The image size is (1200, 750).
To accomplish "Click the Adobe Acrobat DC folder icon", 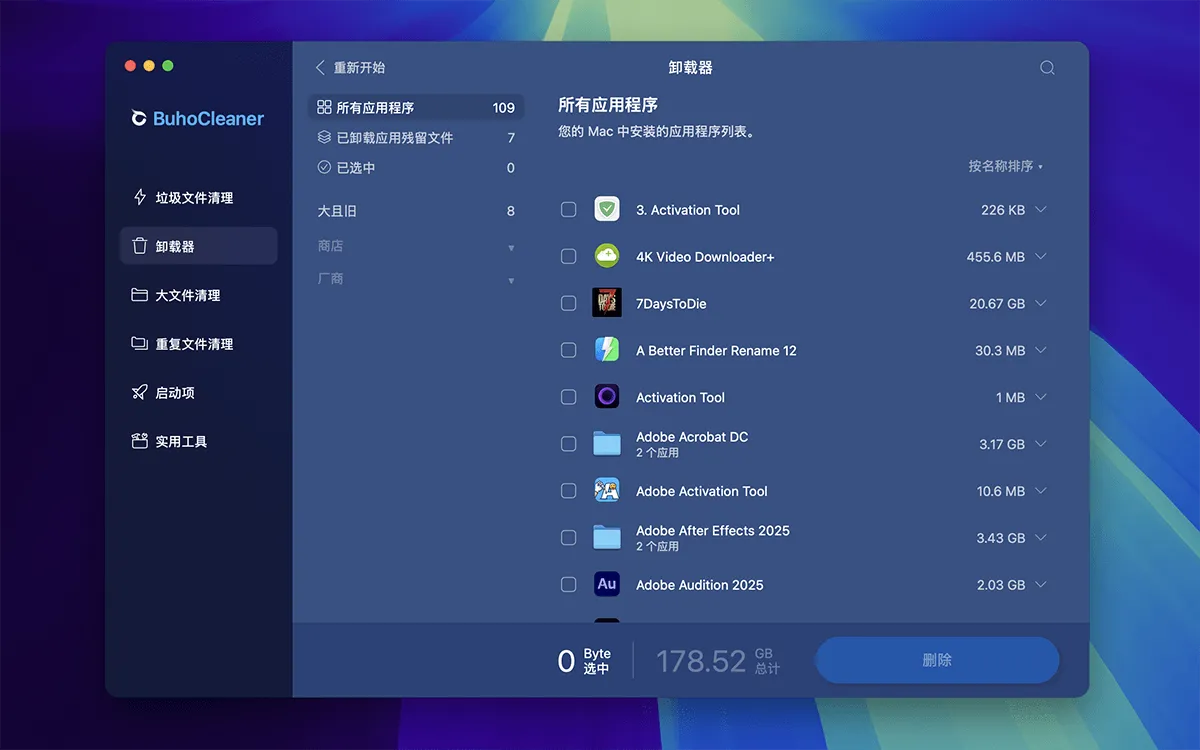I will 607,444.
